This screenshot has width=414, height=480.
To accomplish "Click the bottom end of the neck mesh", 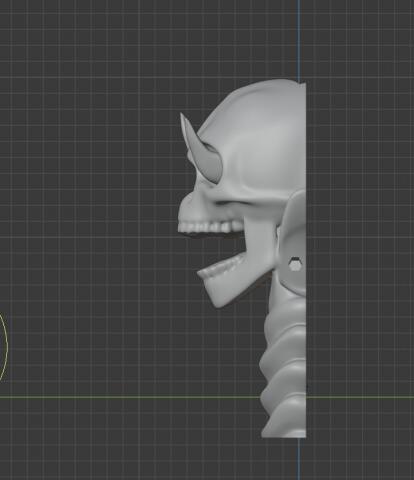I will tap(283, 432).
